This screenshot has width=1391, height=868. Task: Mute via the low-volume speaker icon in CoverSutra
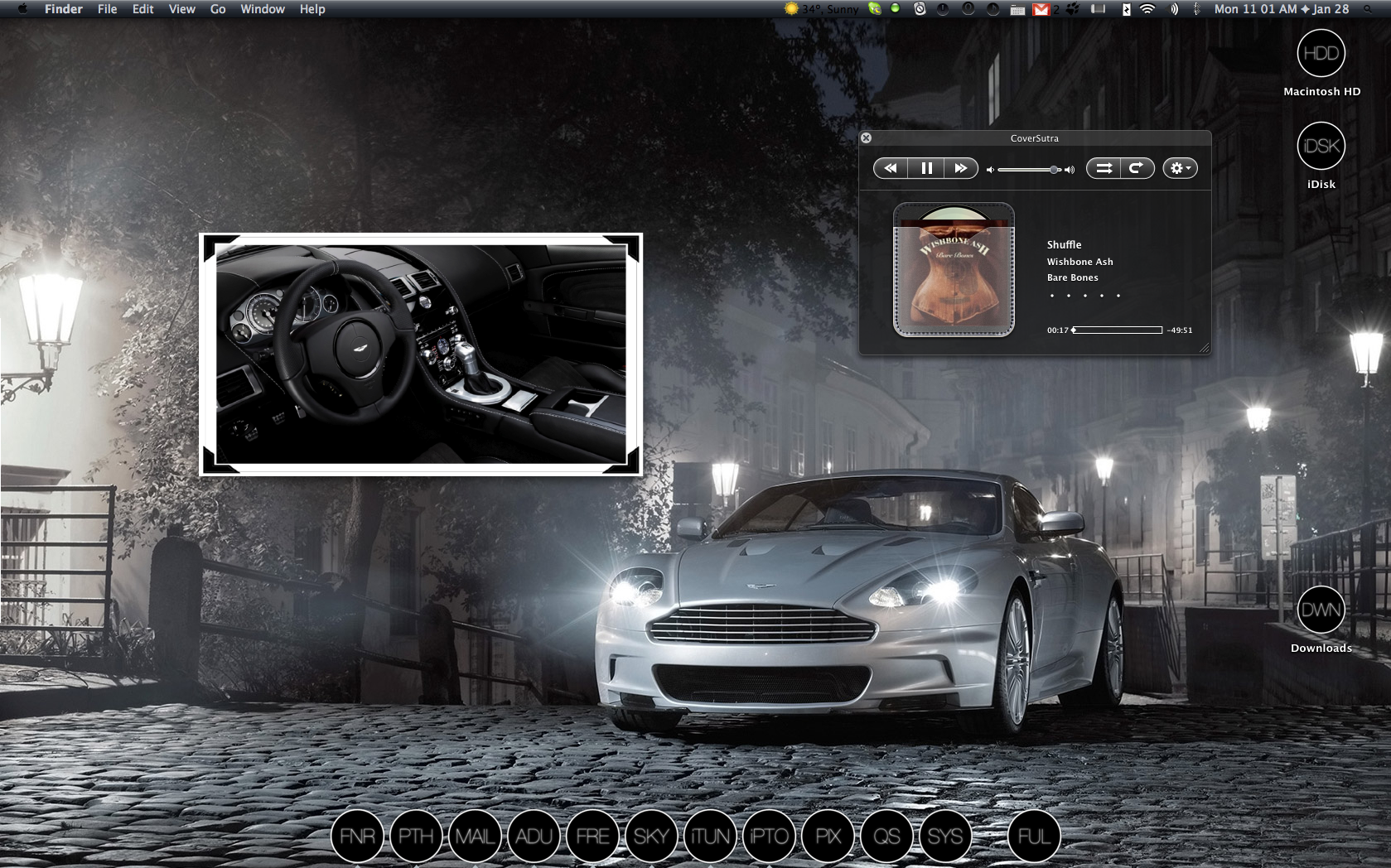point(990,170)
